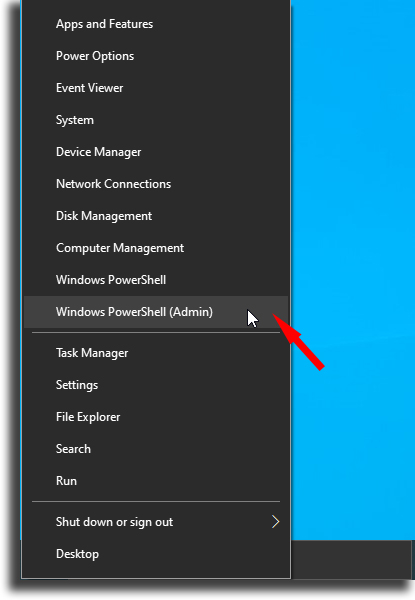
Task: Open the Run dialog entry
Action: (x=156, y=481)
